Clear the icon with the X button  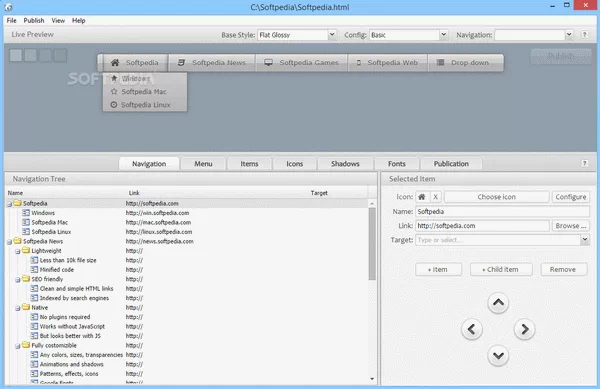coord(435,197)
